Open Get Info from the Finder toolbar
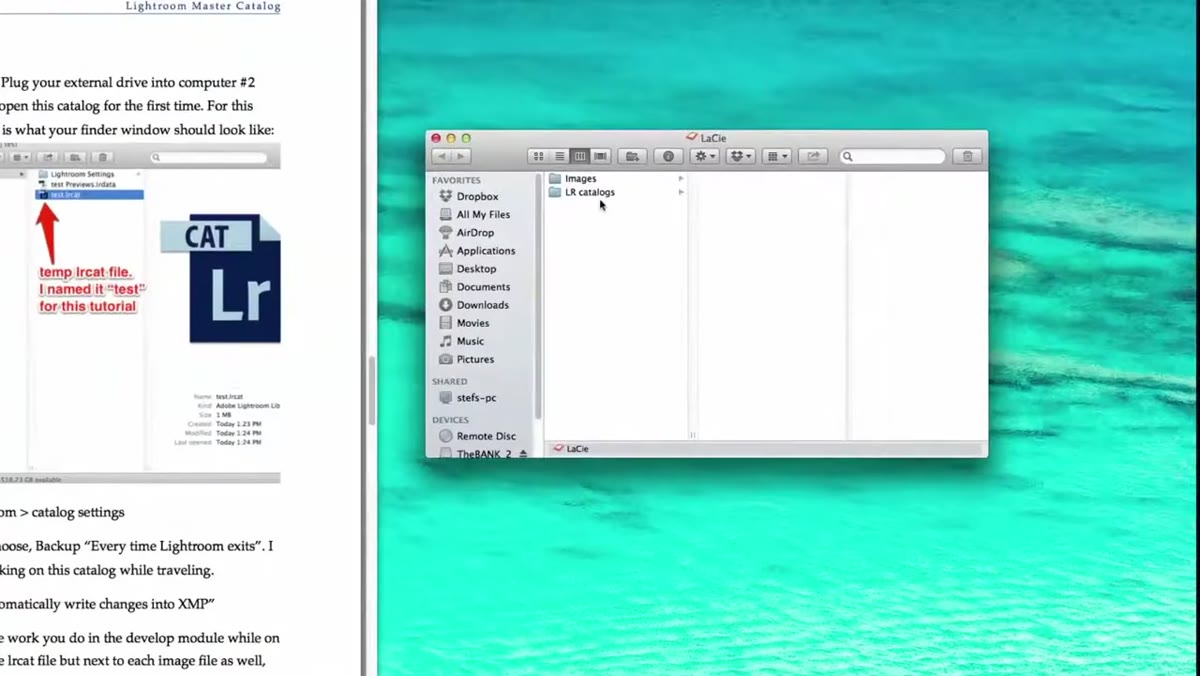Viewport: 1200px width, 676px height. [669, 156]
